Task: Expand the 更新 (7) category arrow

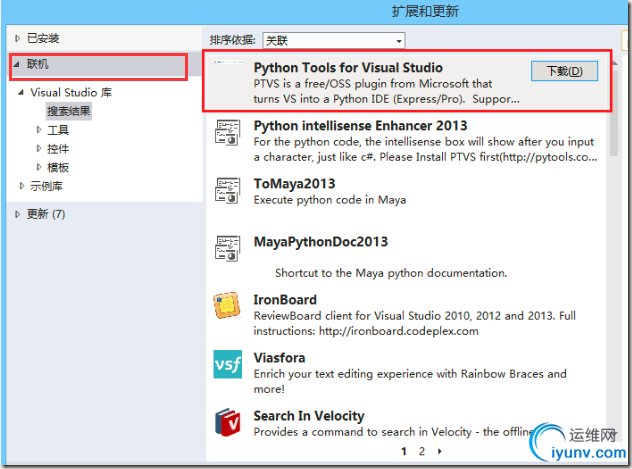Action: click(x=17, y=214)
